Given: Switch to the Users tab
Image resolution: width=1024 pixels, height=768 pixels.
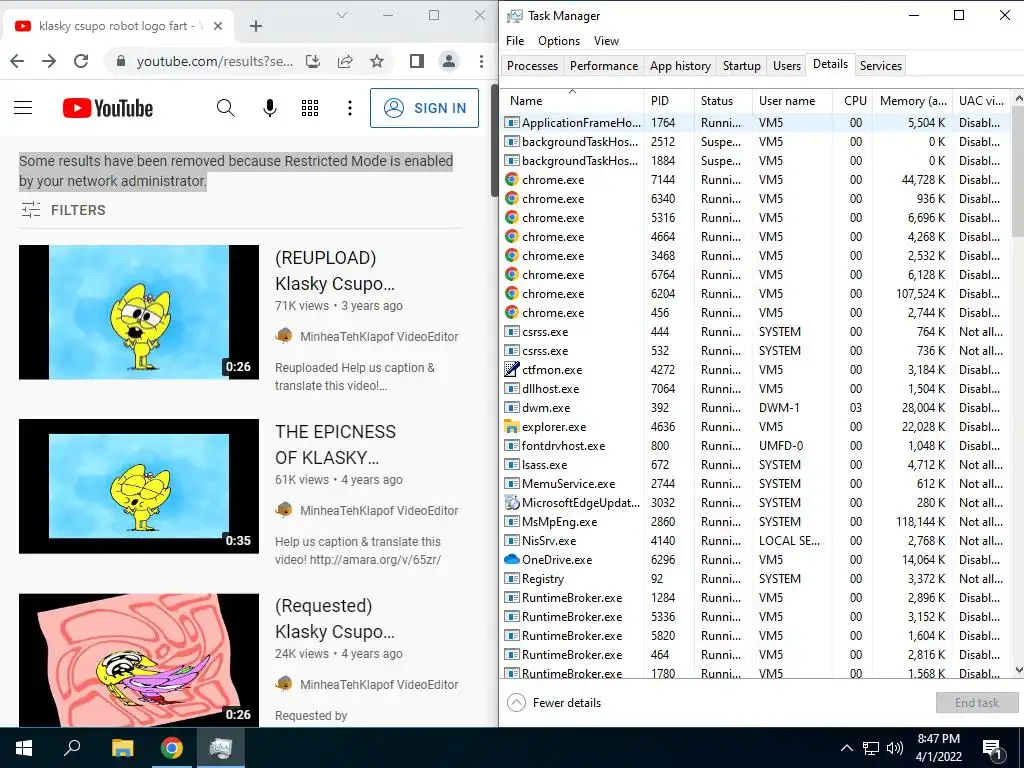Looking at the screenshot, I should coord(786,66).
